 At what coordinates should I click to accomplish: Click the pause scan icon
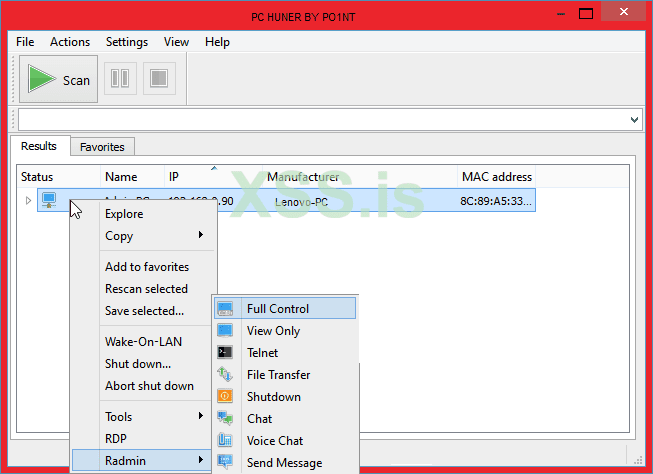120,78
